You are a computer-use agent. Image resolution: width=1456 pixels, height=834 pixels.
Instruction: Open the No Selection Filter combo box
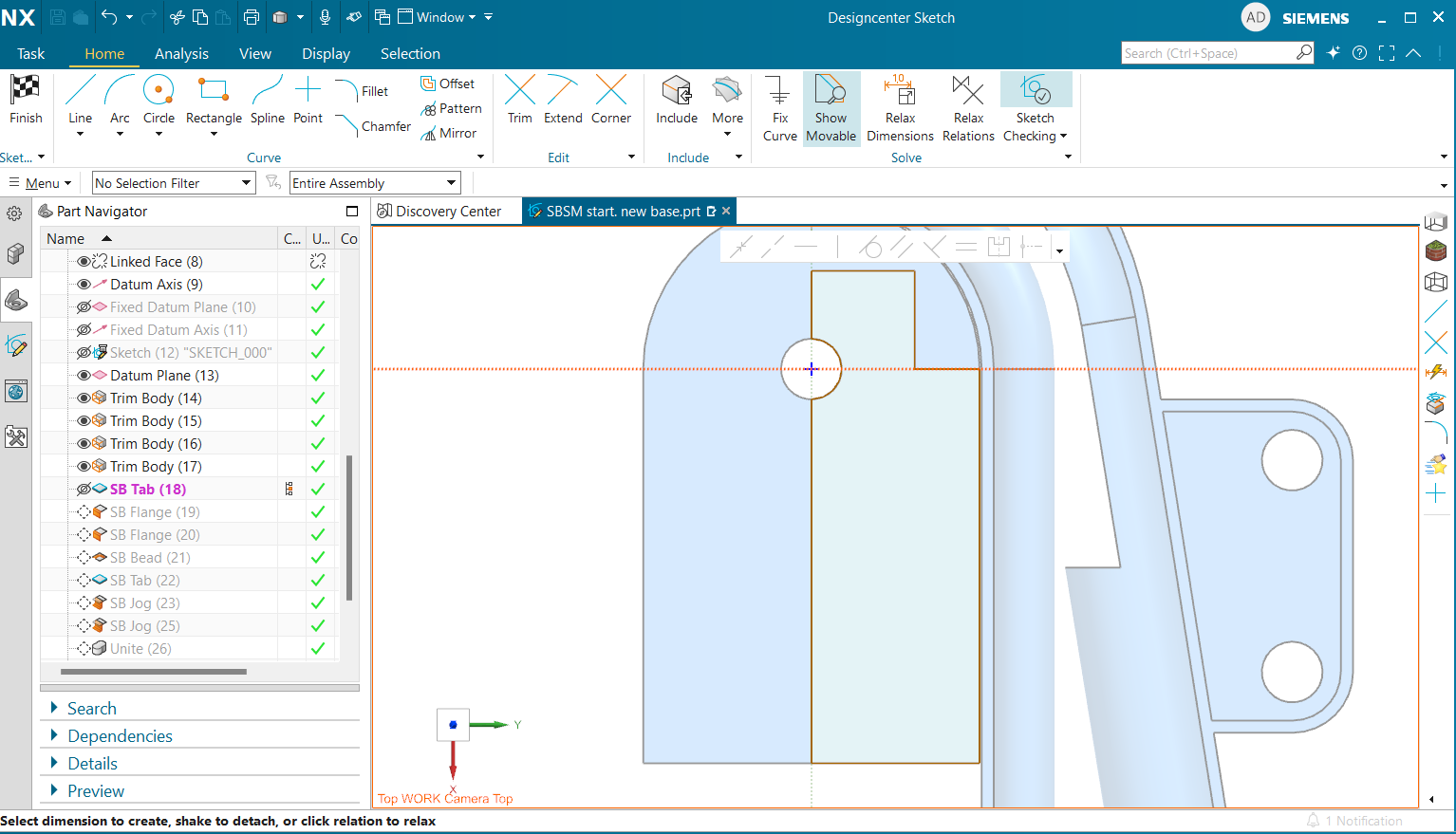[x=174, y=183]
